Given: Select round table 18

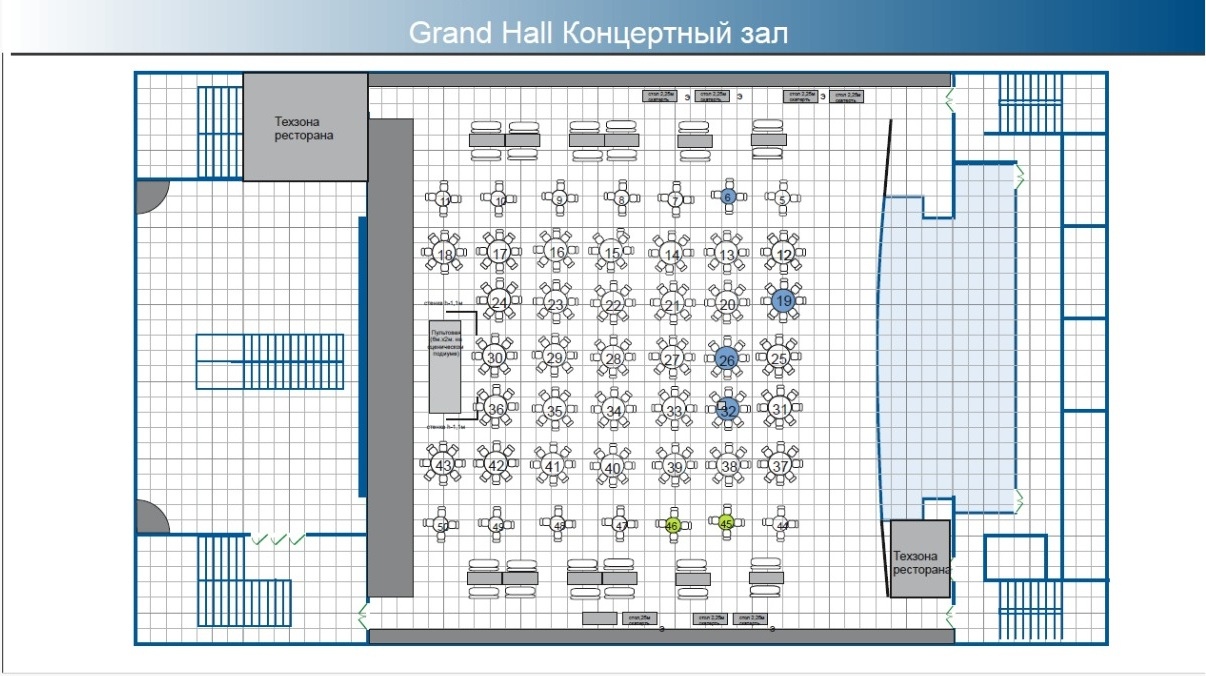Looking at the screenshot, I should tap(445, 255).
